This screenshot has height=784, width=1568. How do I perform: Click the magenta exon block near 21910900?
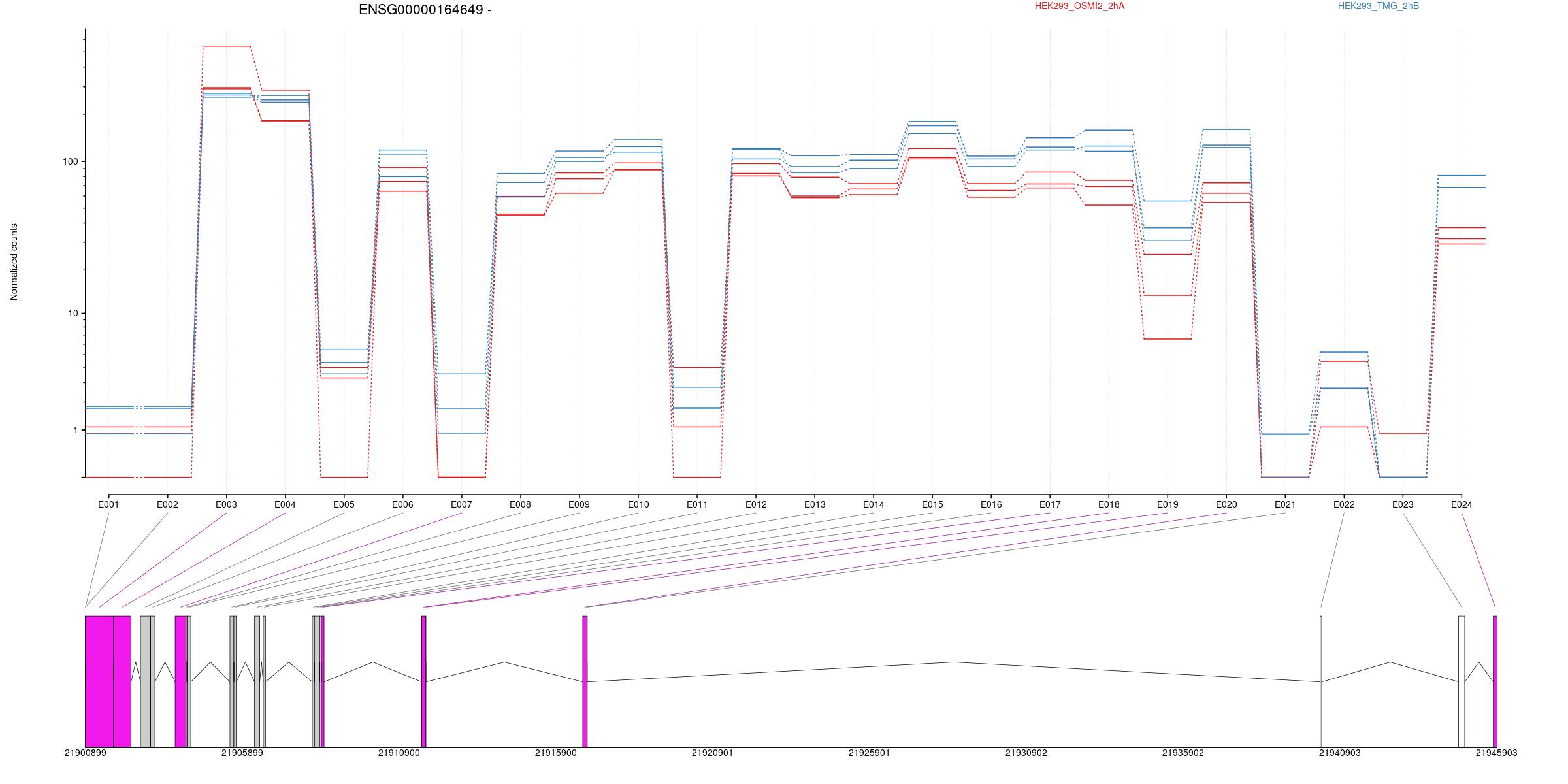coord(423,681)
